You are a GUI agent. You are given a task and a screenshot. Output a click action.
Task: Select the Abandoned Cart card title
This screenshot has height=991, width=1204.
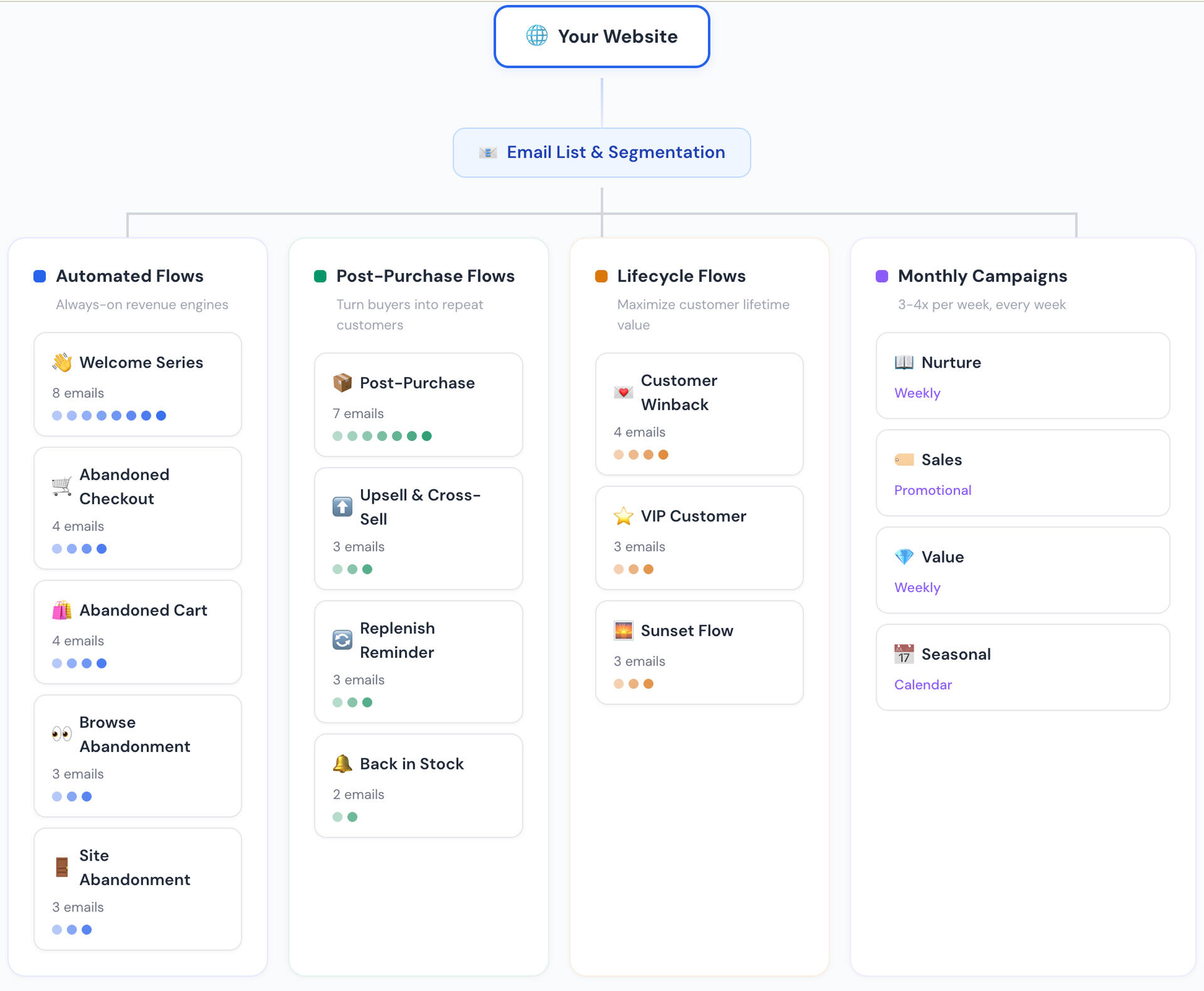tap(143, 610)
